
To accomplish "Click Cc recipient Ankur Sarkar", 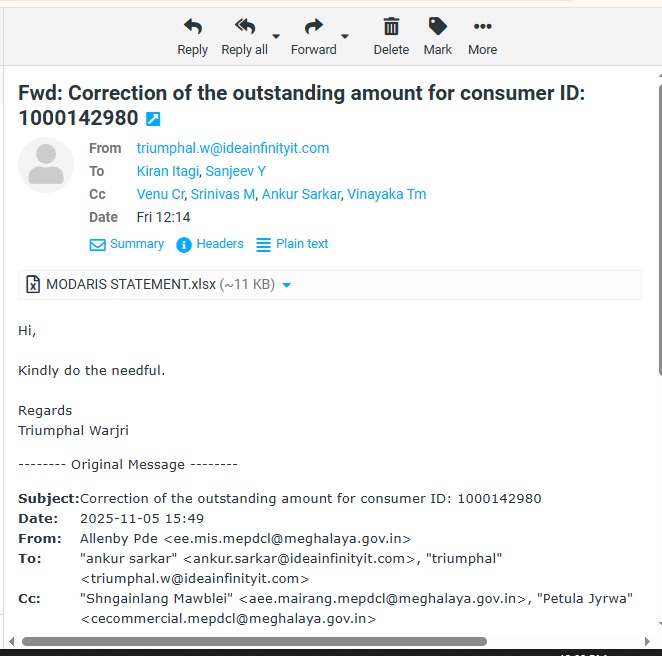I will [300, 194].
